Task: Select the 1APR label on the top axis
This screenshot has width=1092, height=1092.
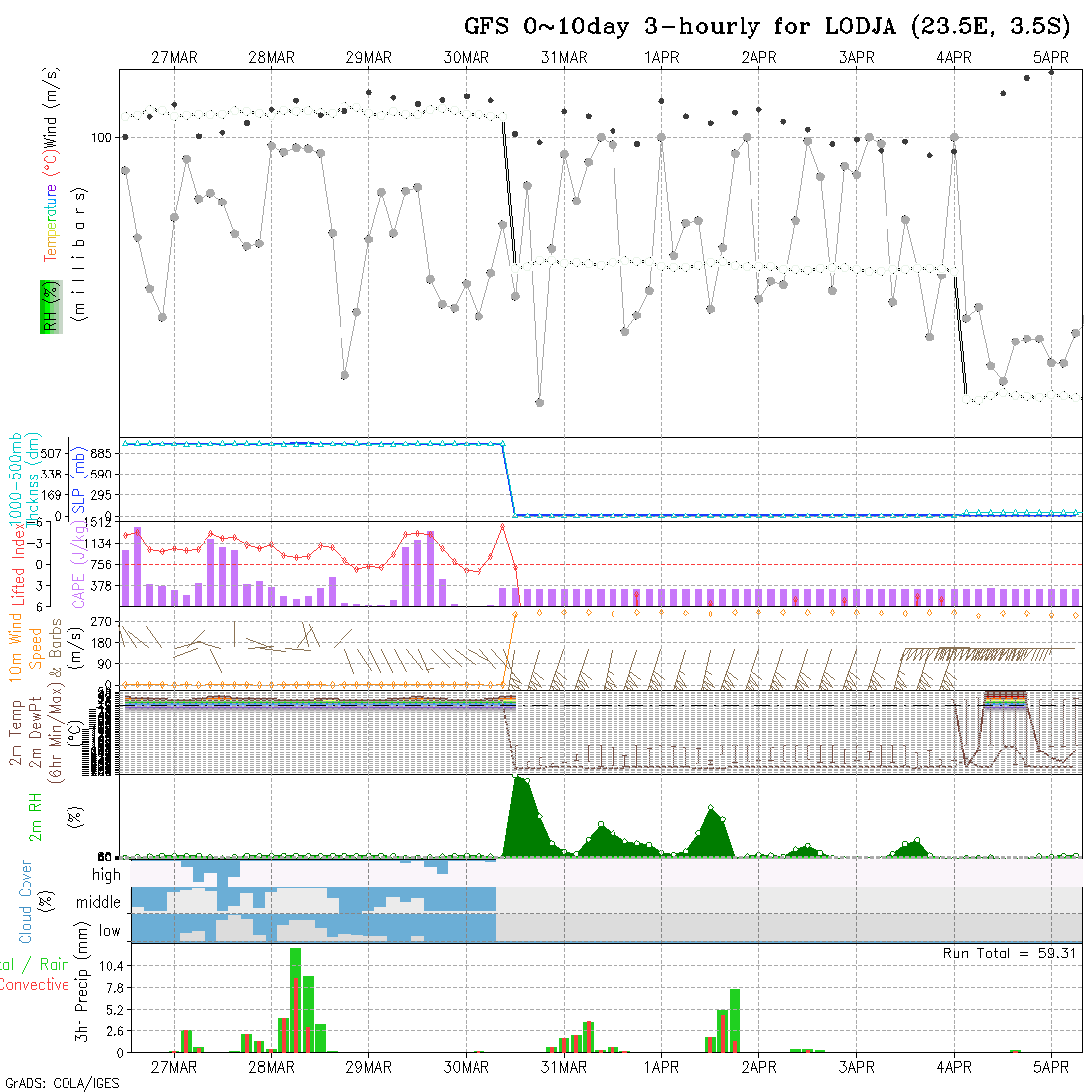Action: coord(661,58)
